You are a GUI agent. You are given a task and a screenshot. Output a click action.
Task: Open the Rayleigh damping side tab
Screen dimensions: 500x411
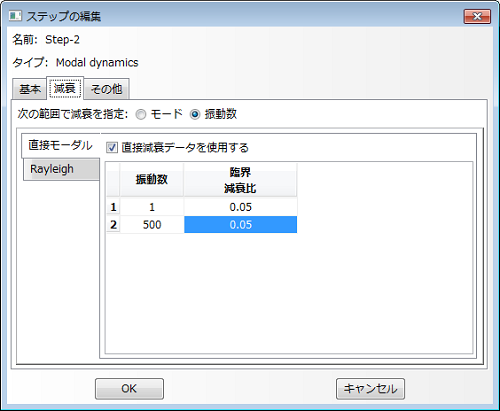coord(61,169)
